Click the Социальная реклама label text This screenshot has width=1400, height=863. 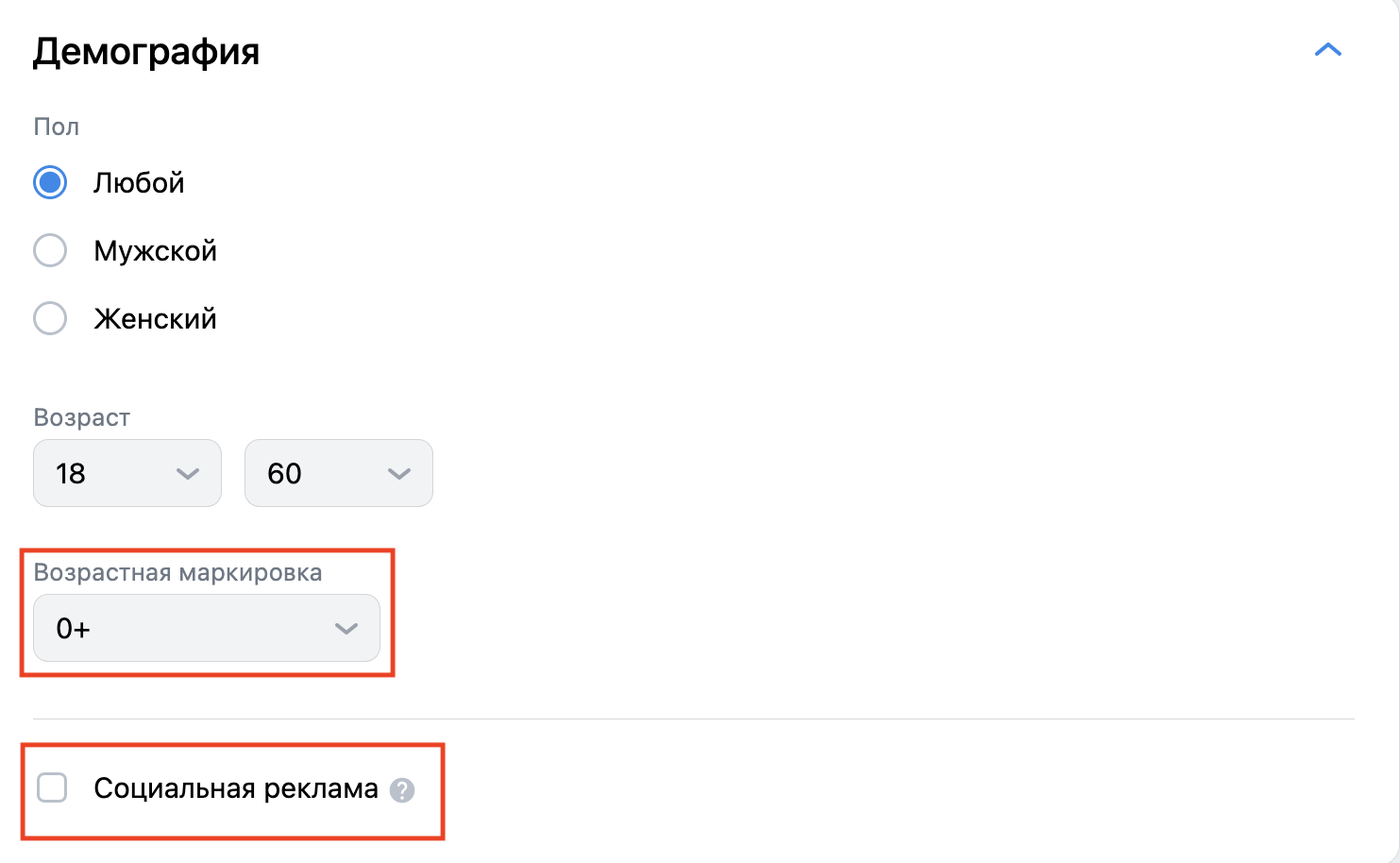point(235,788)
